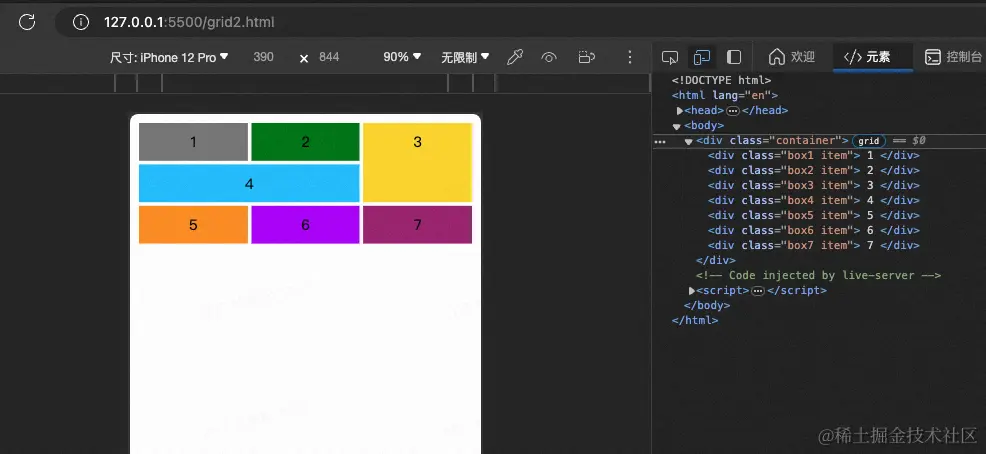Reload the page with the refresh icon
Image resolution: width=986 pixels, height=454 pixels.
click(x=26, y=23)
